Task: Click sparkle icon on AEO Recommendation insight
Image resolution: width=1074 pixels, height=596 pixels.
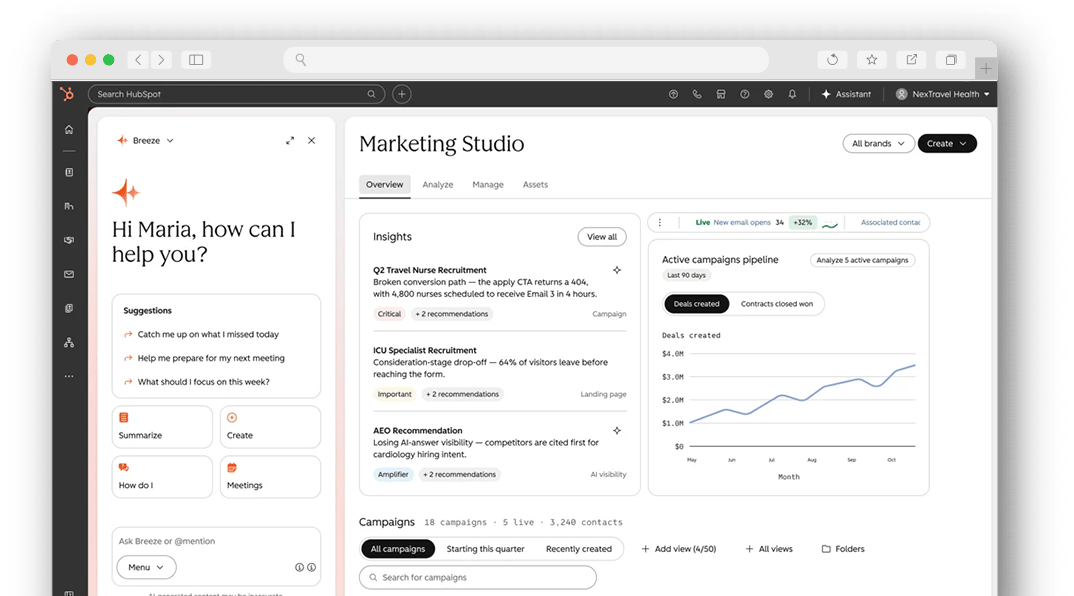Action: (x=617, y=430)
